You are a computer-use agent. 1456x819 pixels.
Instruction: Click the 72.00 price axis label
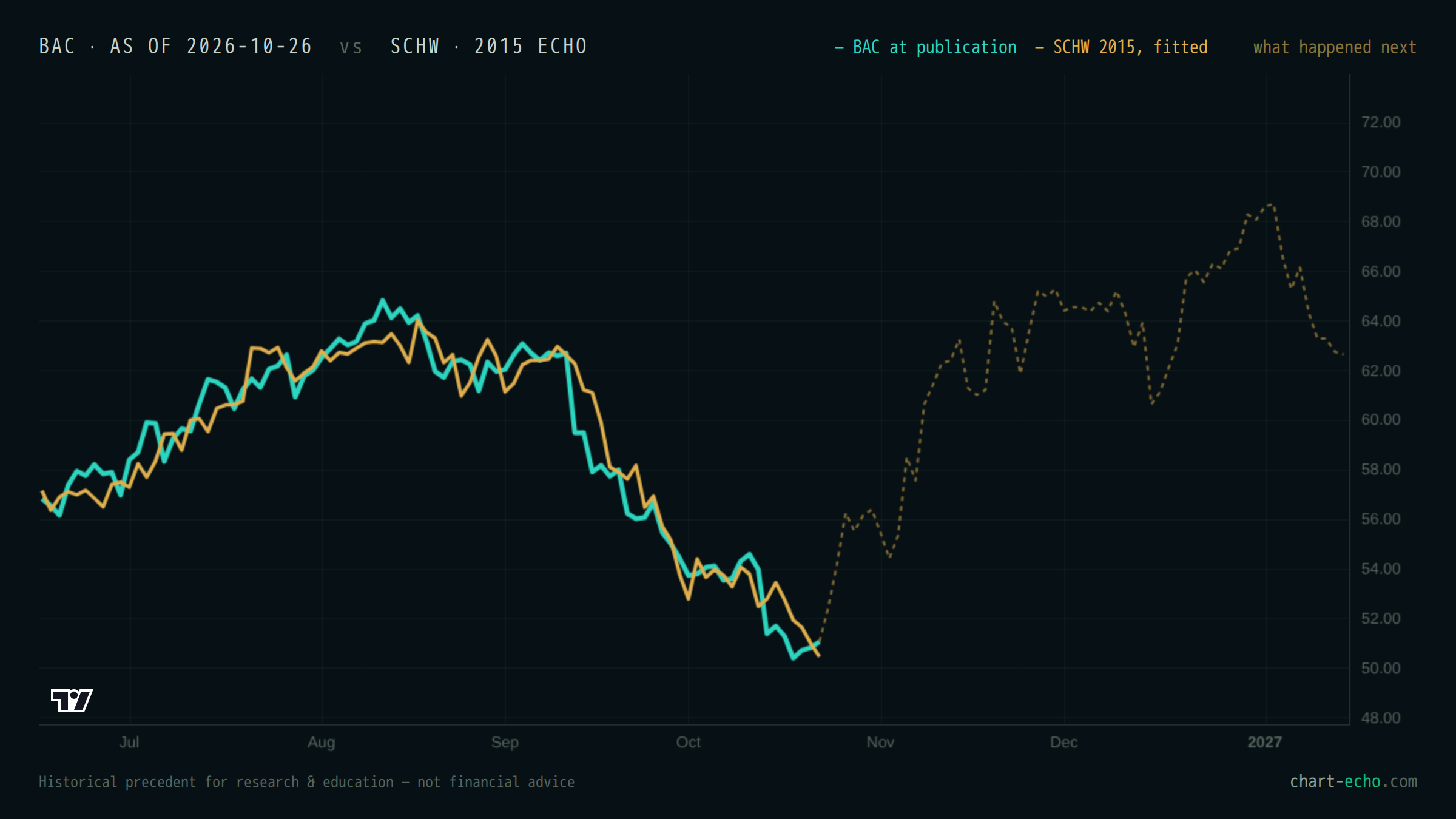(x=1381, y=123)
